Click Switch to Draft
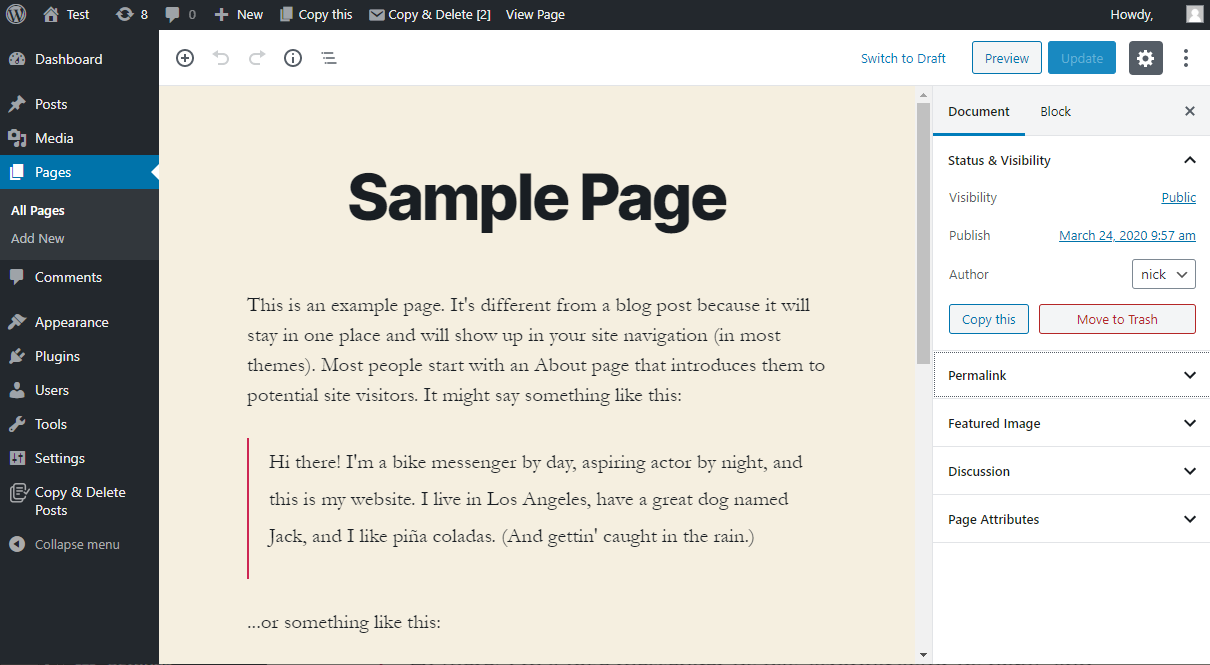This screenshot has height=665, width=1210. pos(903,58)
